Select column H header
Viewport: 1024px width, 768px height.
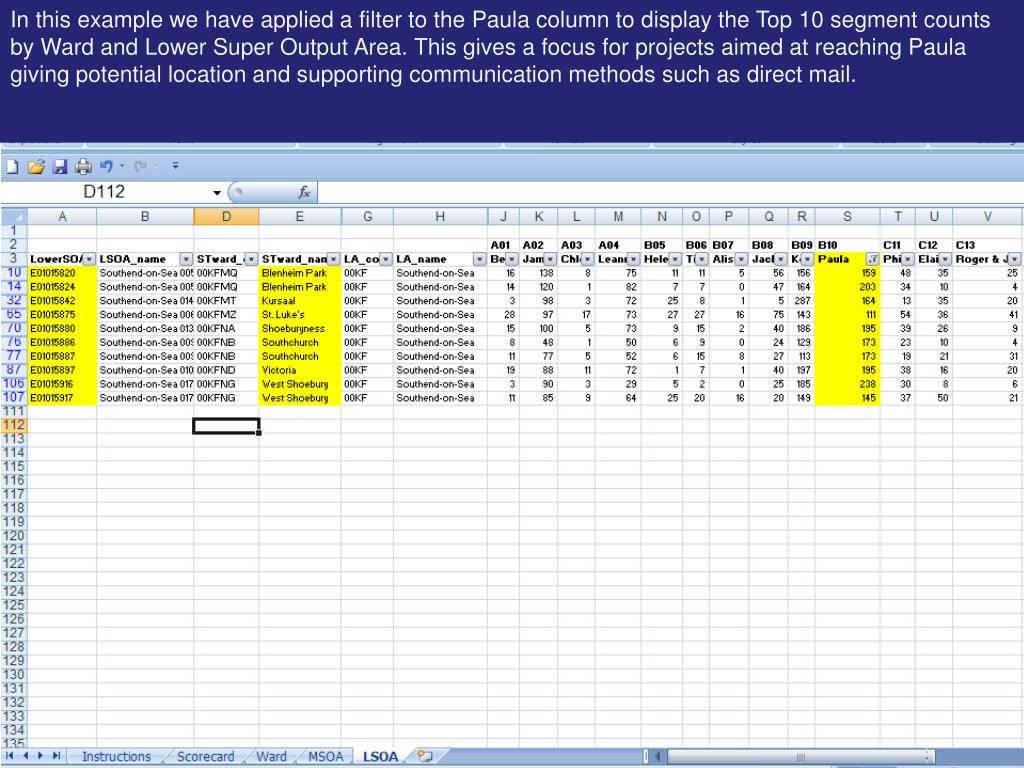click(x=440, y=216)
